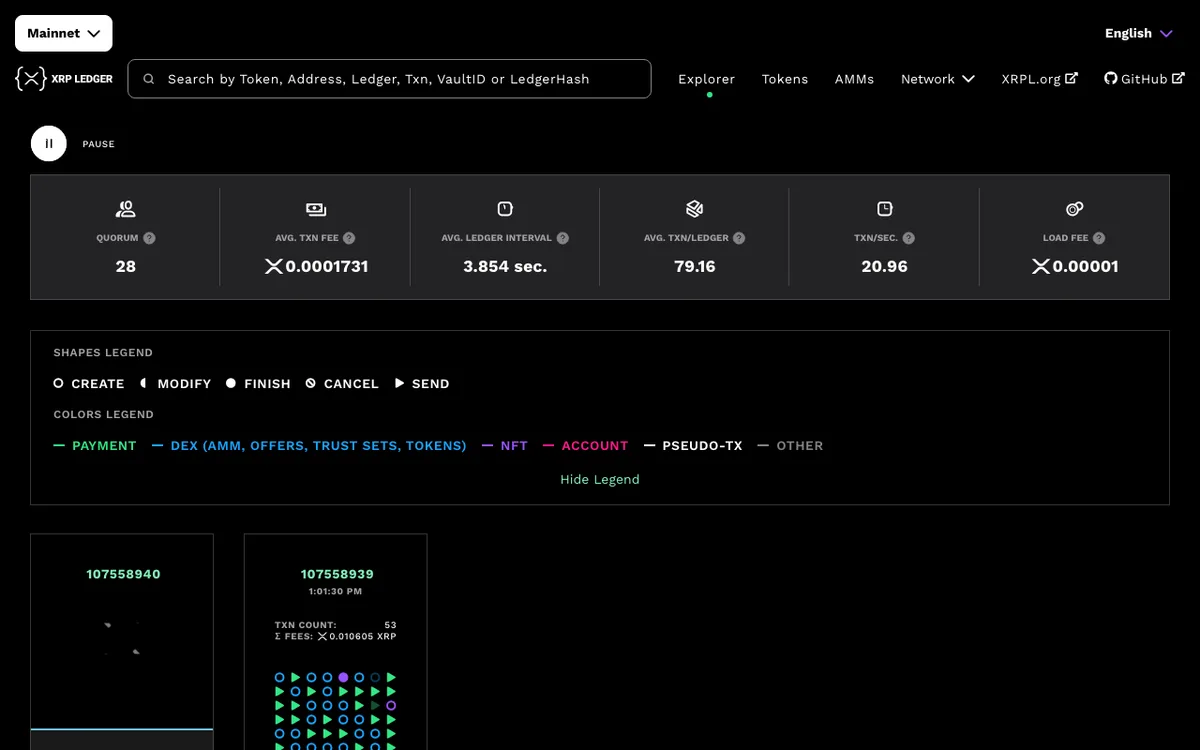This screenshot has width=1200, height=750.
Task: Click the SHAPES LEGEND heading
Action: tap(103, 353)
